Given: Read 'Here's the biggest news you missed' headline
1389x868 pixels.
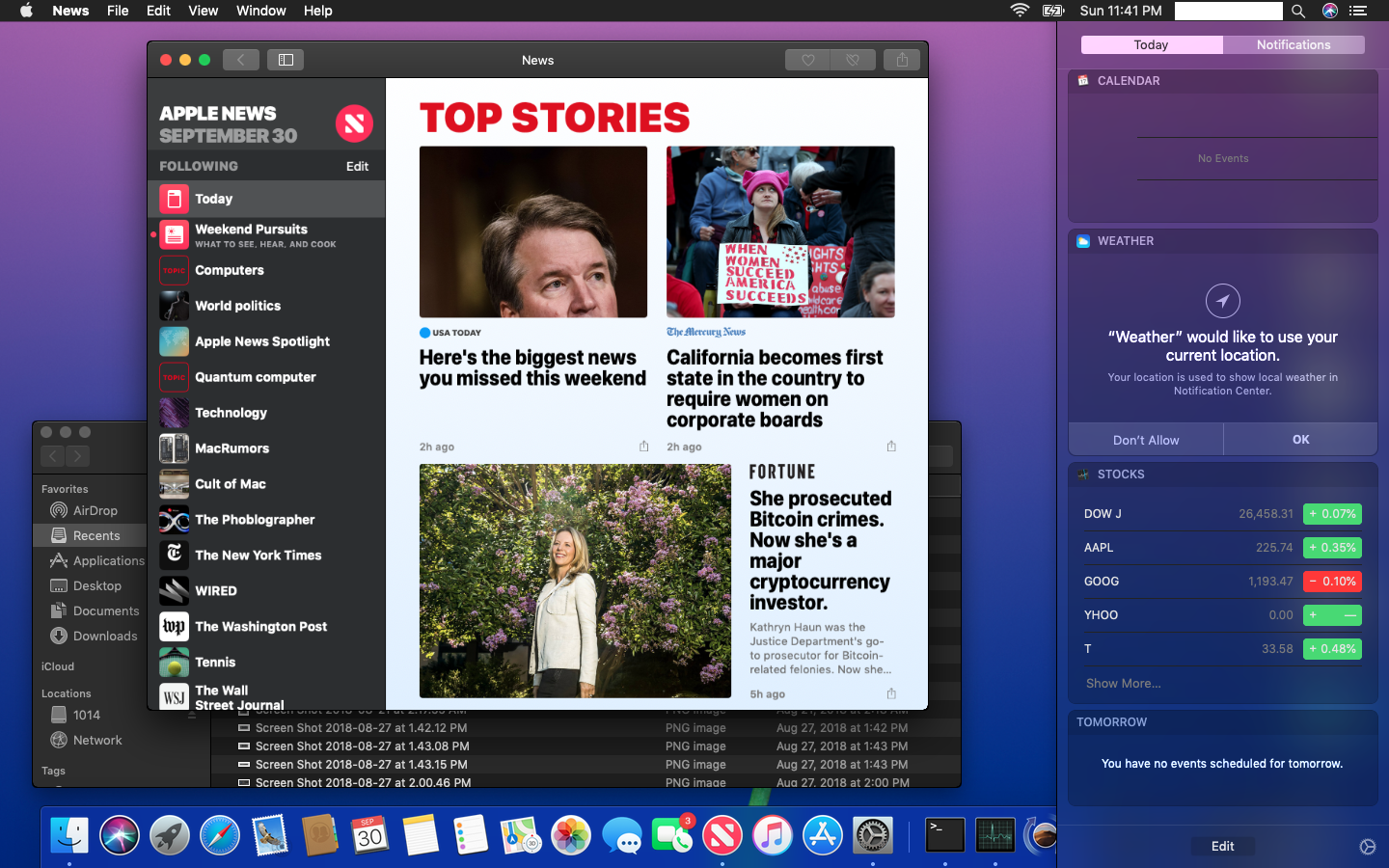Looking at the screenshot, I should 532,368.
